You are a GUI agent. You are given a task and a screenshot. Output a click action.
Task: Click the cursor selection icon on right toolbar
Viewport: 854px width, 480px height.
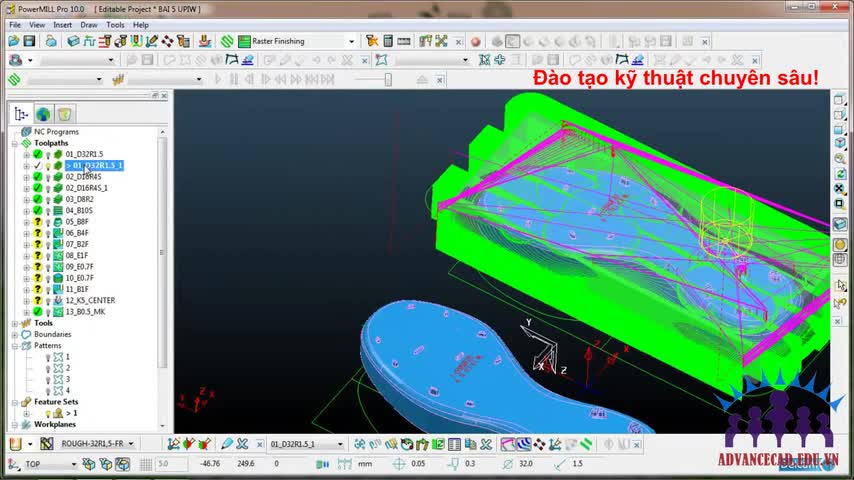coord(839,285)
